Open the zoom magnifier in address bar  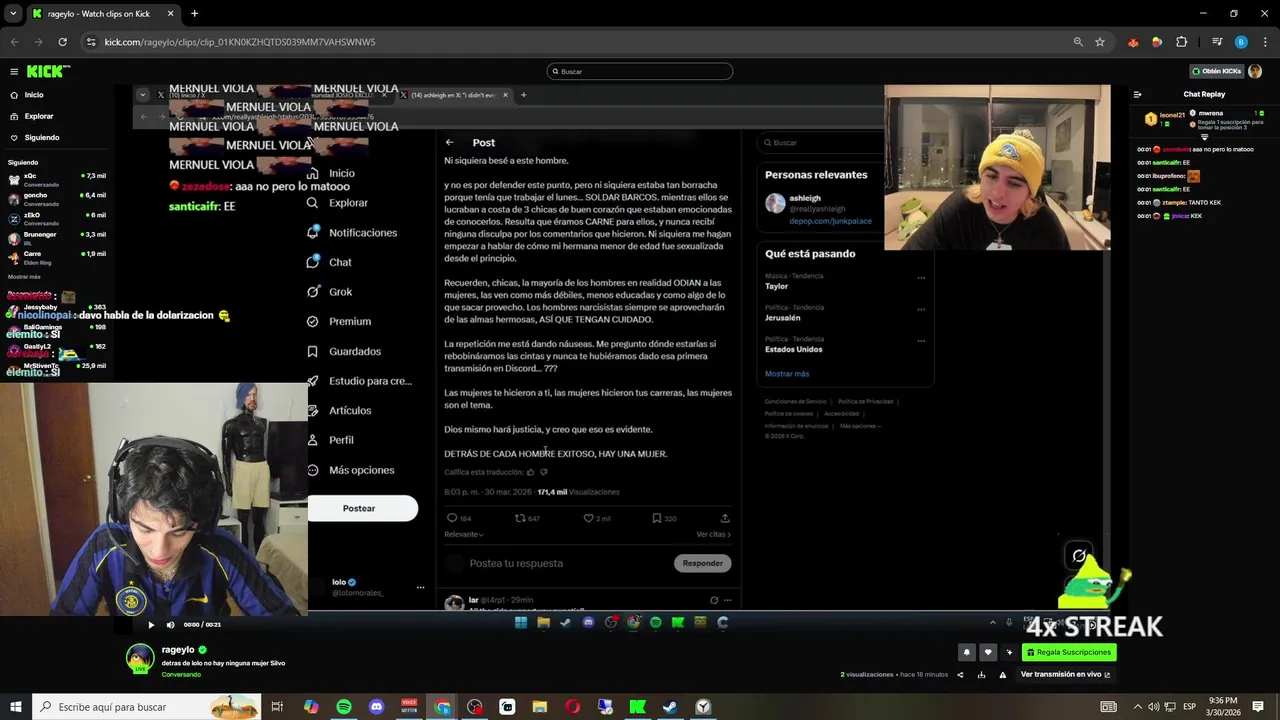point(1078,42)
